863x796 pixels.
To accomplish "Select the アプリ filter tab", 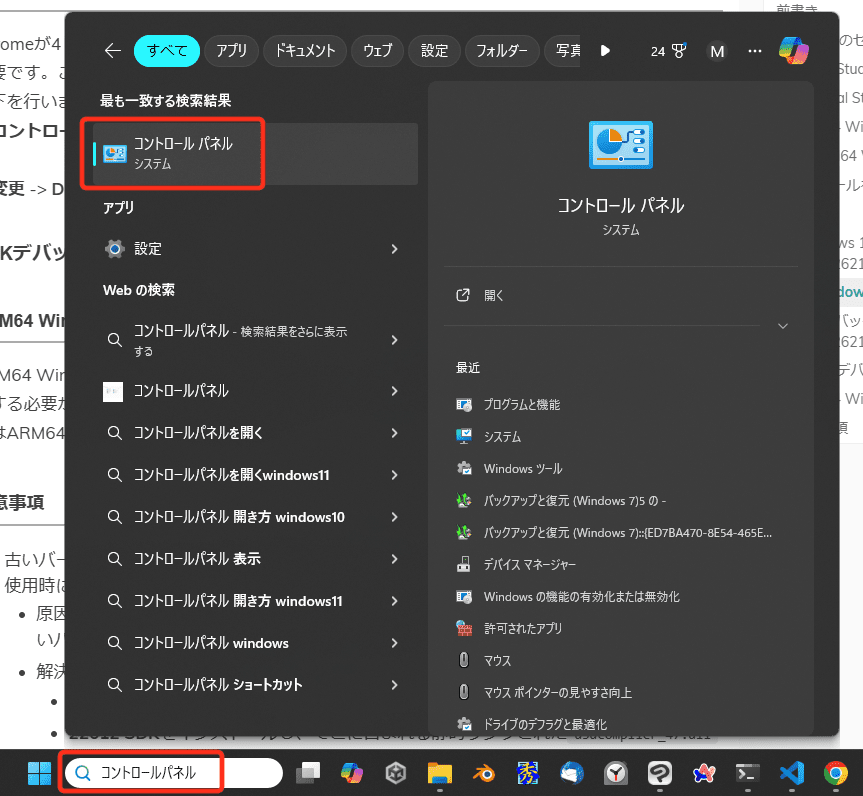I will tap(232, 51).
